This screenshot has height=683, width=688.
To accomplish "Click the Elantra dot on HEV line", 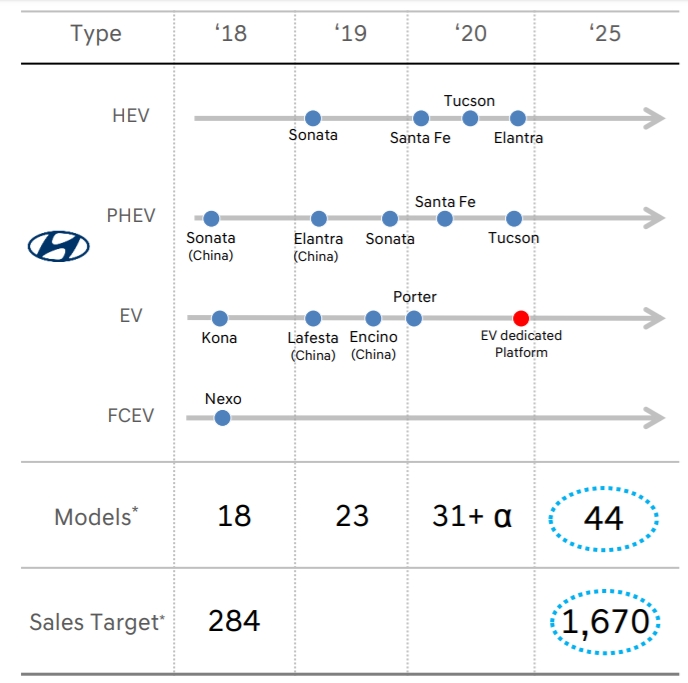I will point(518,118).
